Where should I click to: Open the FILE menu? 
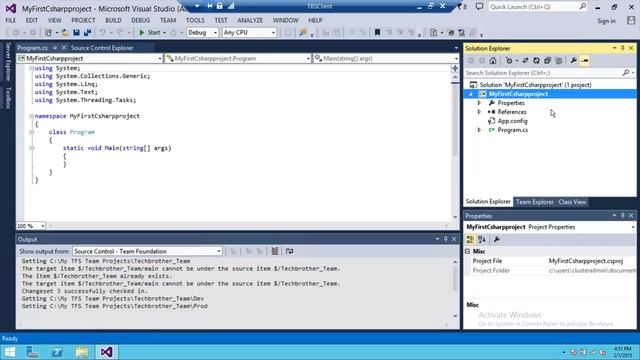(11, 20)
